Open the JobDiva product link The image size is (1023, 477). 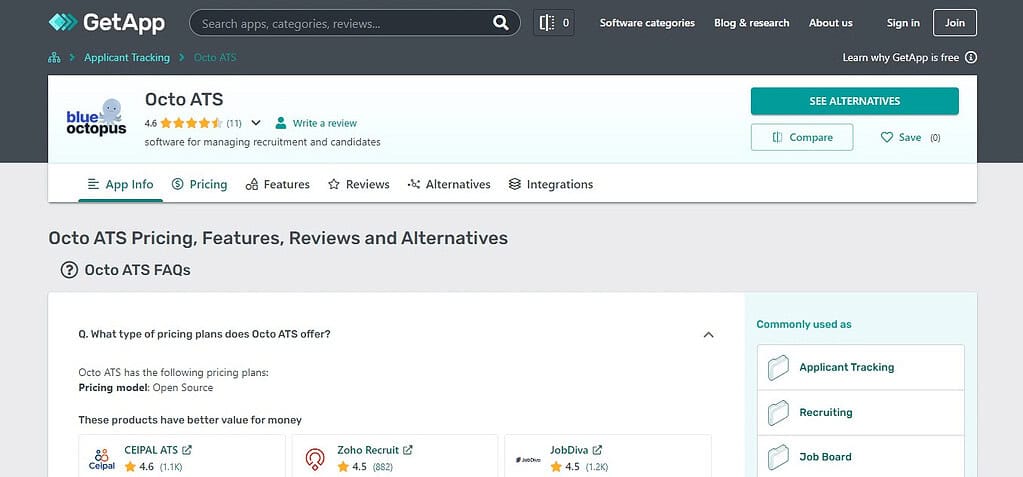[569, 450]
